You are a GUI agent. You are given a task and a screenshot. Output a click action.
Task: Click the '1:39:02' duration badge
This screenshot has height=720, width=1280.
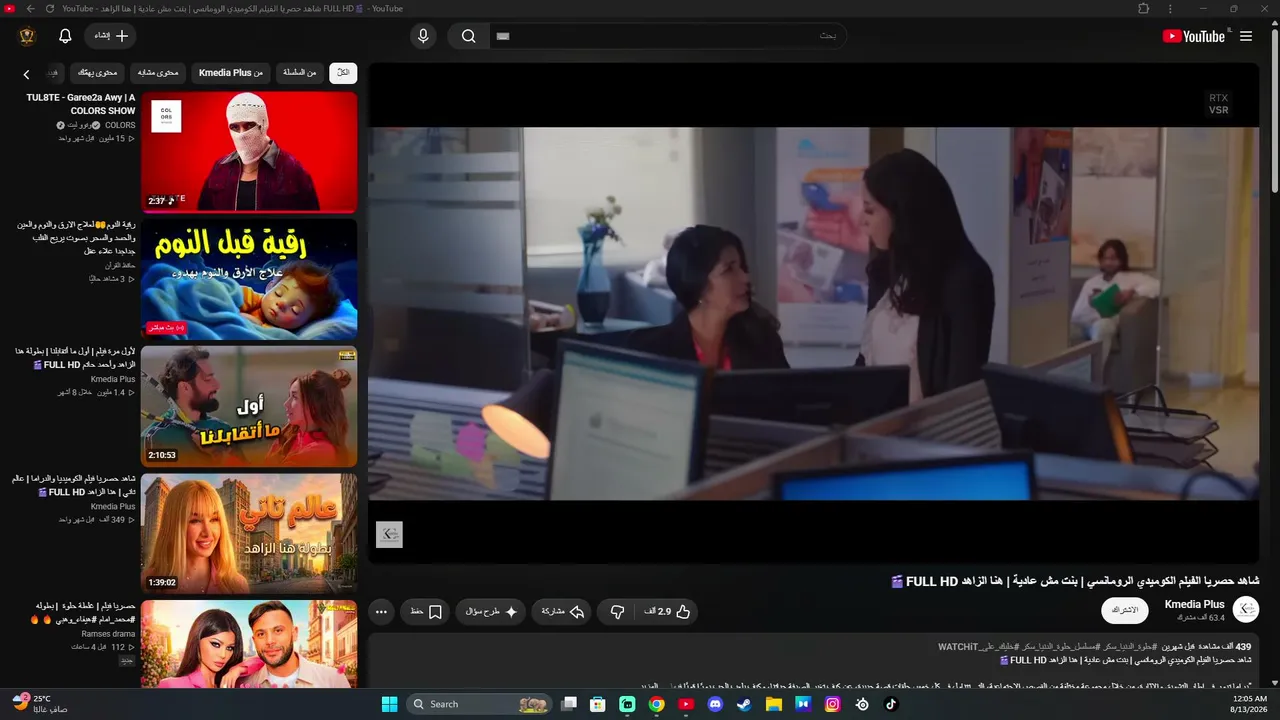[x=162, y=582]
